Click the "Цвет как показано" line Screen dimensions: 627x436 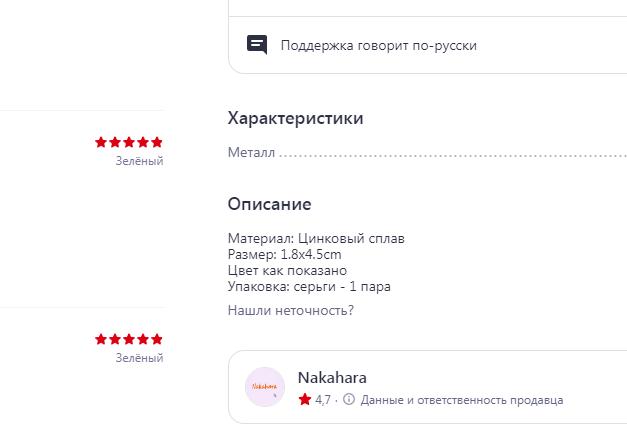point(287,271)
